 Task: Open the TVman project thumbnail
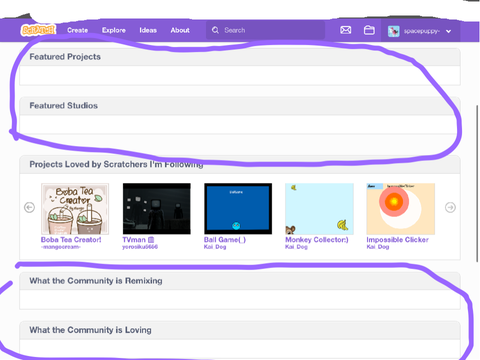(x=157, y=209)
